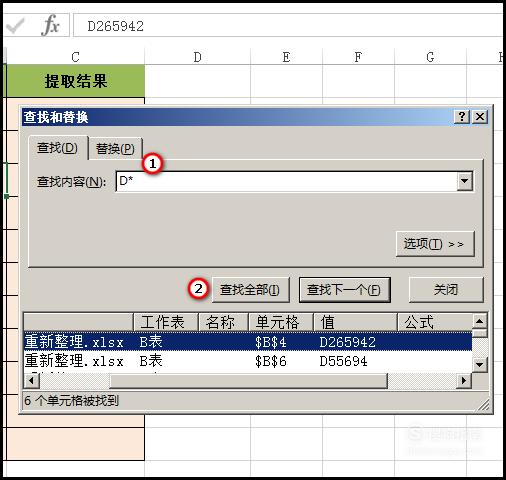The width and height of the screenshot is (506, 480).
Task: Click the 提取结果 header cell
Action: [x=75, y=81]
